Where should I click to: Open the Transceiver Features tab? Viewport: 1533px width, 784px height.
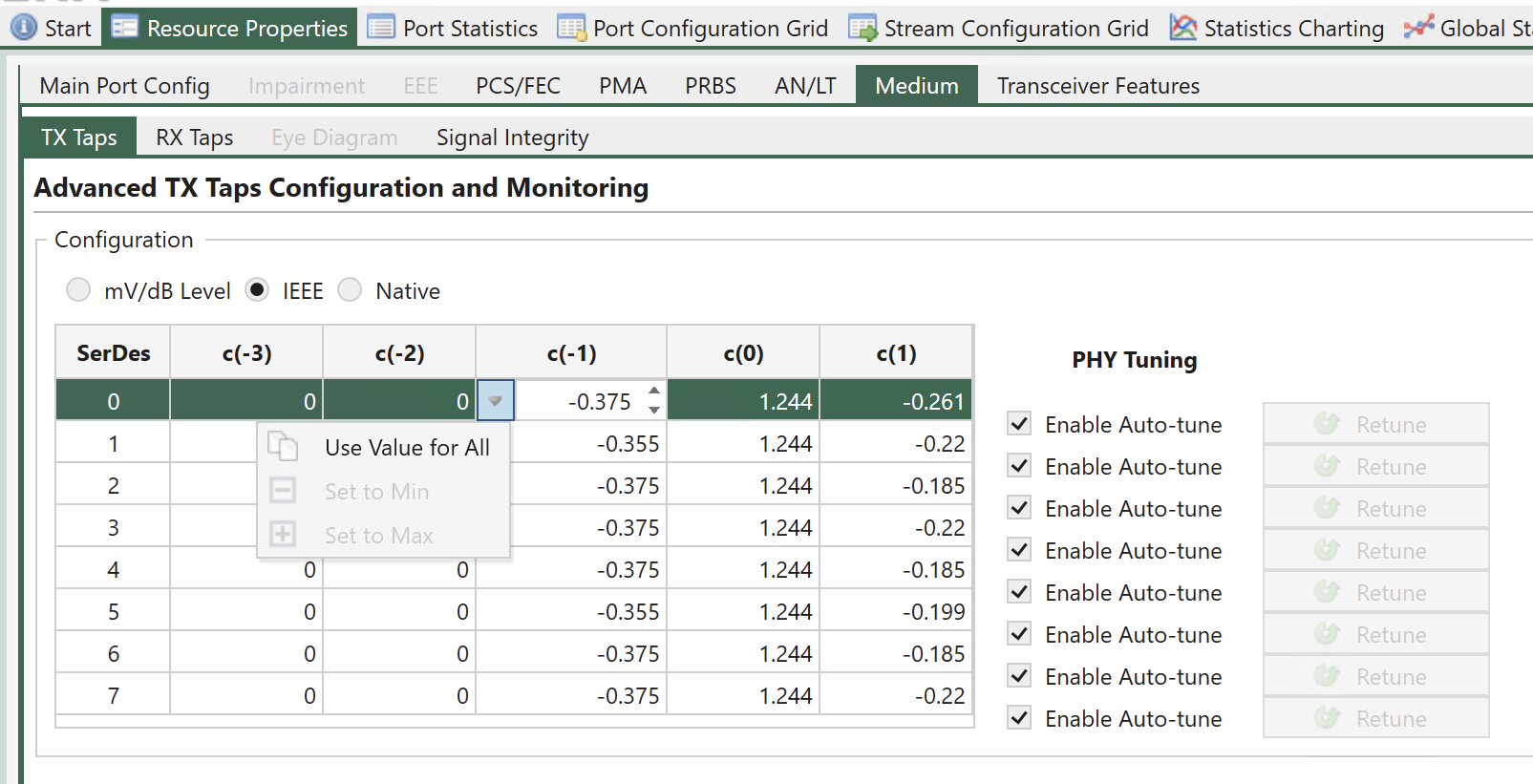coord(1098,86)
